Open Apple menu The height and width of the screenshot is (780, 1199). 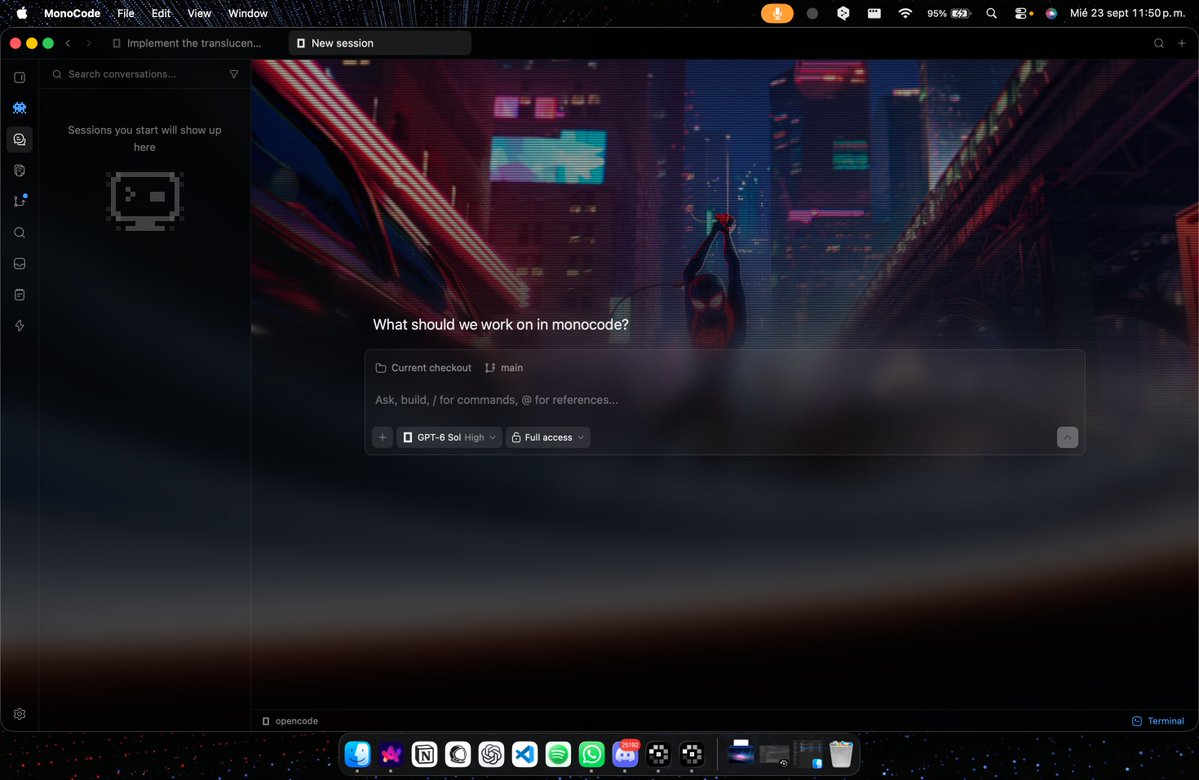(22, 13)
